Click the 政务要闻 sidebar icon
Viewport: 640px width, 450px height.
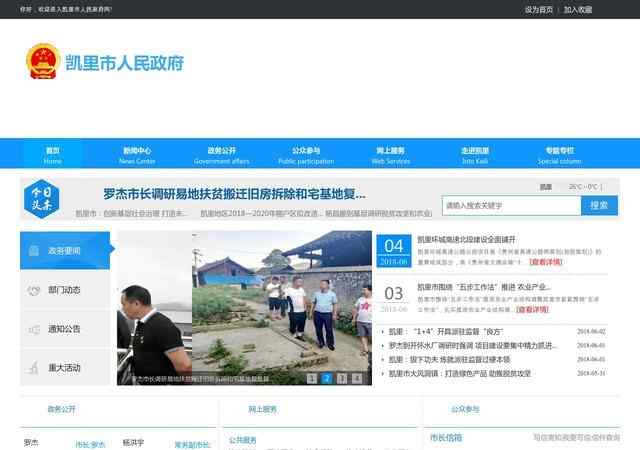tap(34, 251)
